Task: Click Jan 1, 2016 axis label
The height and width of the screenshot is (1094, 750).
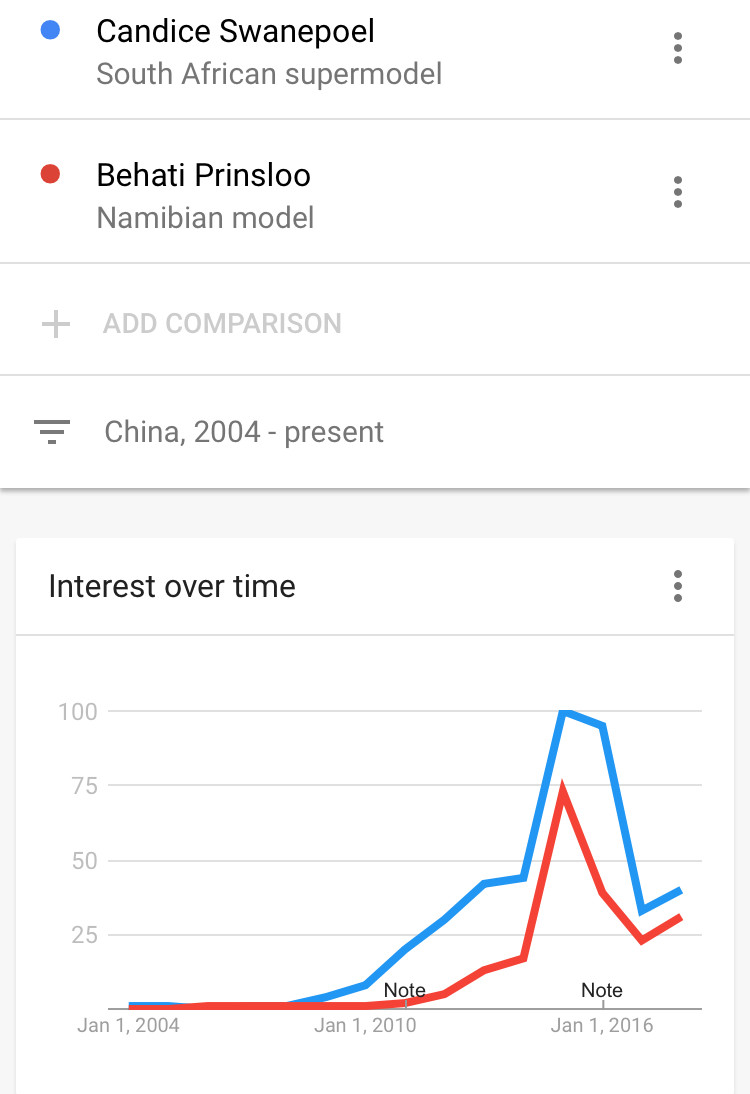Action: (x=602, y=1025)
